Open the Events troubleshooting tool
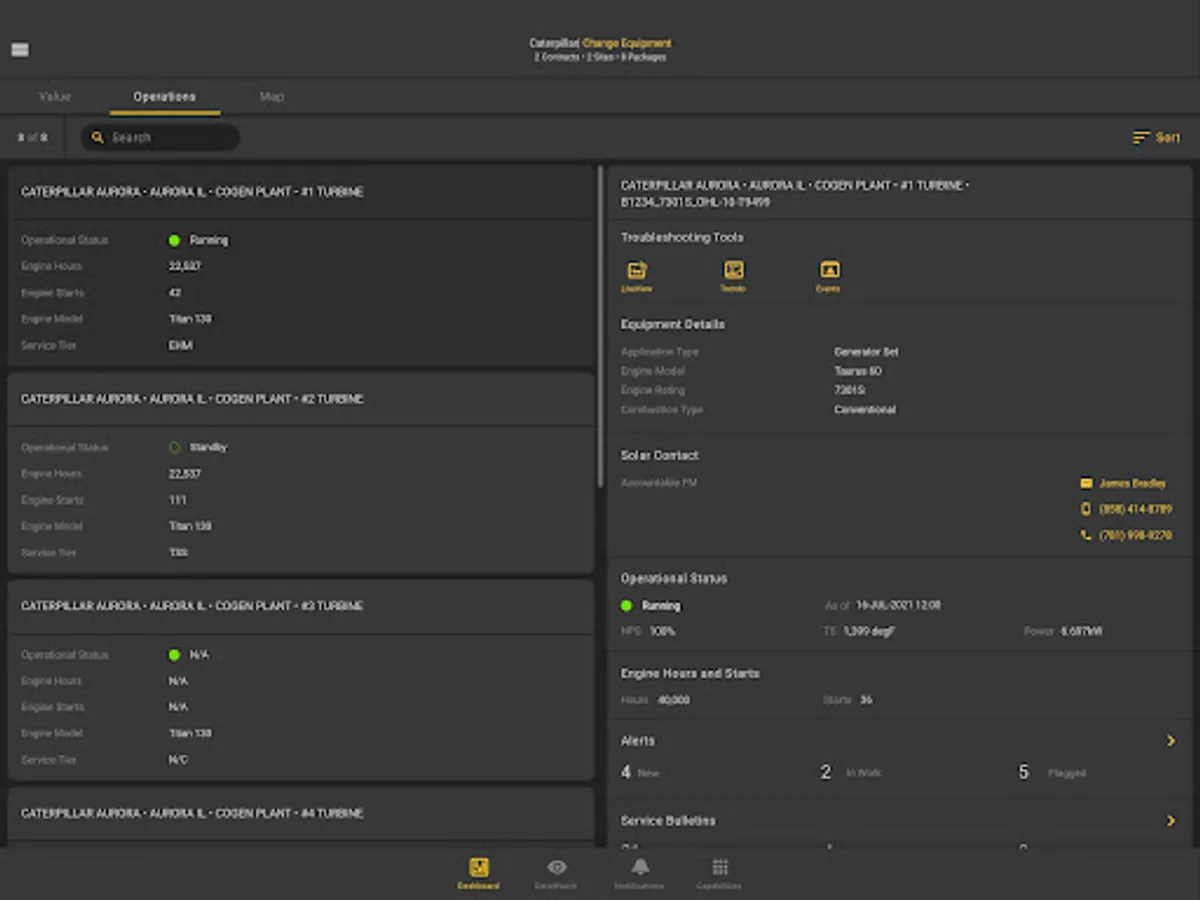The width and height of the screenshot is (1200, 900). 829,272
